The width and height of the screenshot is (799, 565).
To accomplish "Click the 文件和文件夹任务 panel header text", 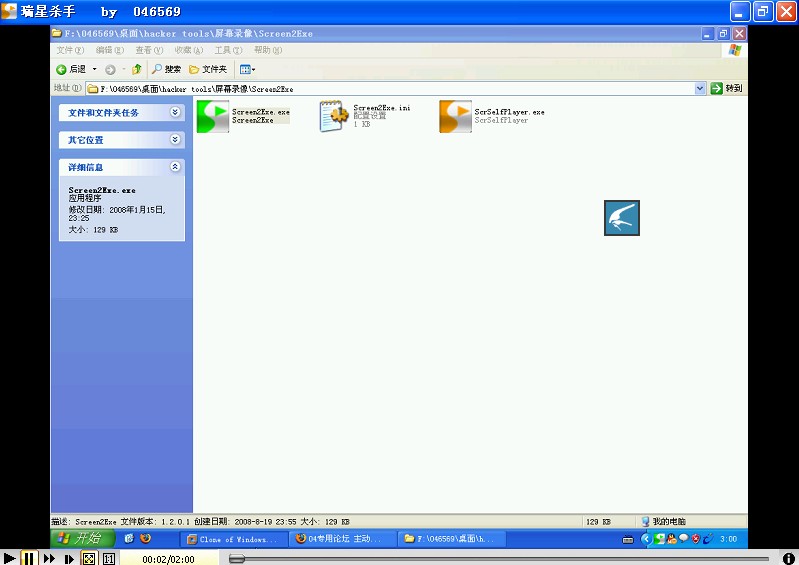I will [x=103, y=113].
